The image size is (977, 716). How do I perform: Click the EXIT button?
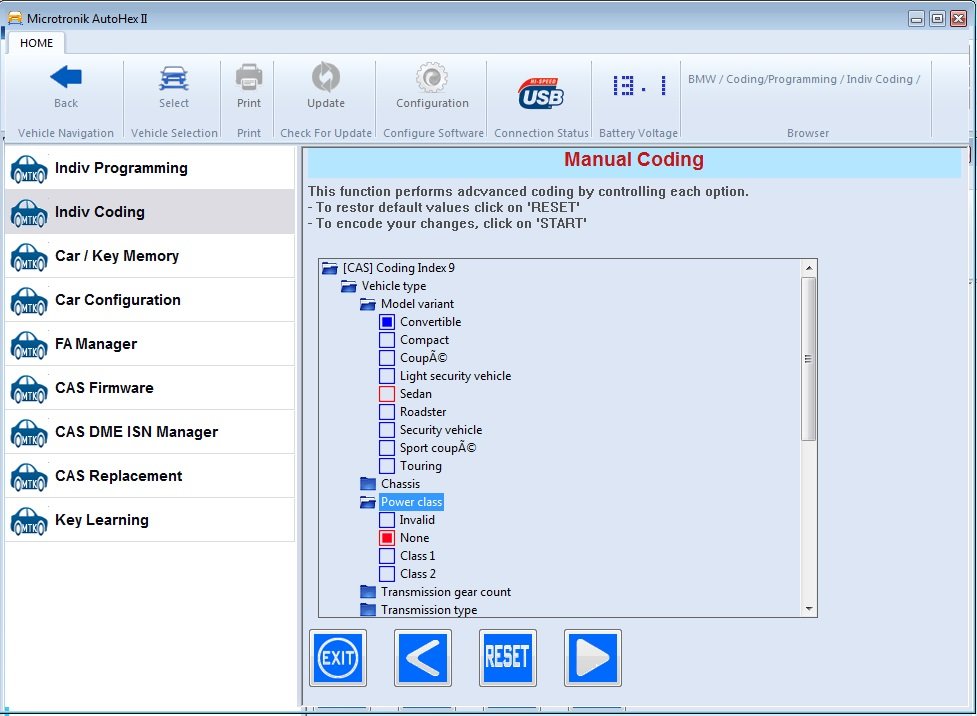click(x=338, y=657)
